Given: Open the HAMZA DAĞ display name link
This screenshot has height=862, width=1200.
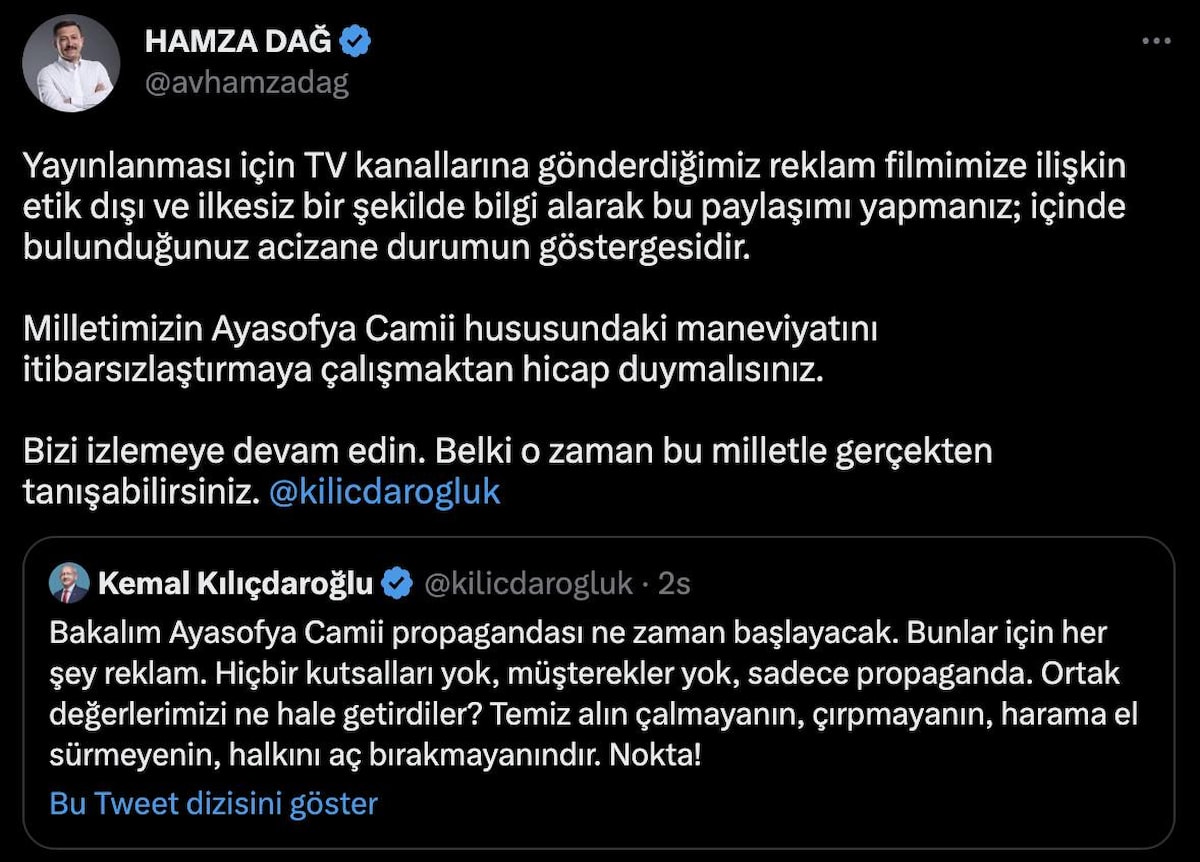Looking at the screenshot, I should (238, 41).
